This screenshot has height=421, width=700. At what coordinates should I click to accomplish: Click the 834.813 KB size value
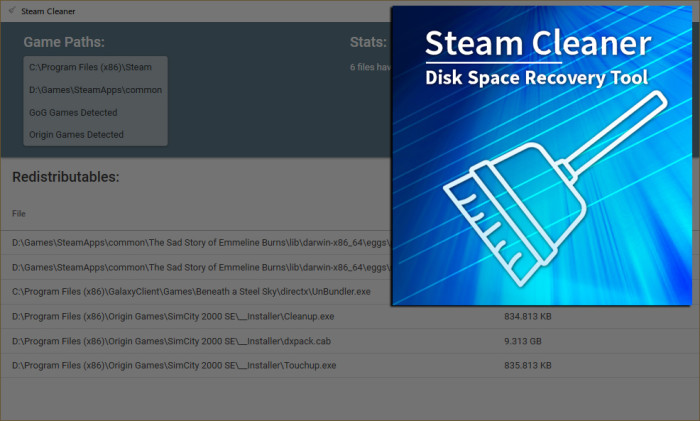pos(528,317)
